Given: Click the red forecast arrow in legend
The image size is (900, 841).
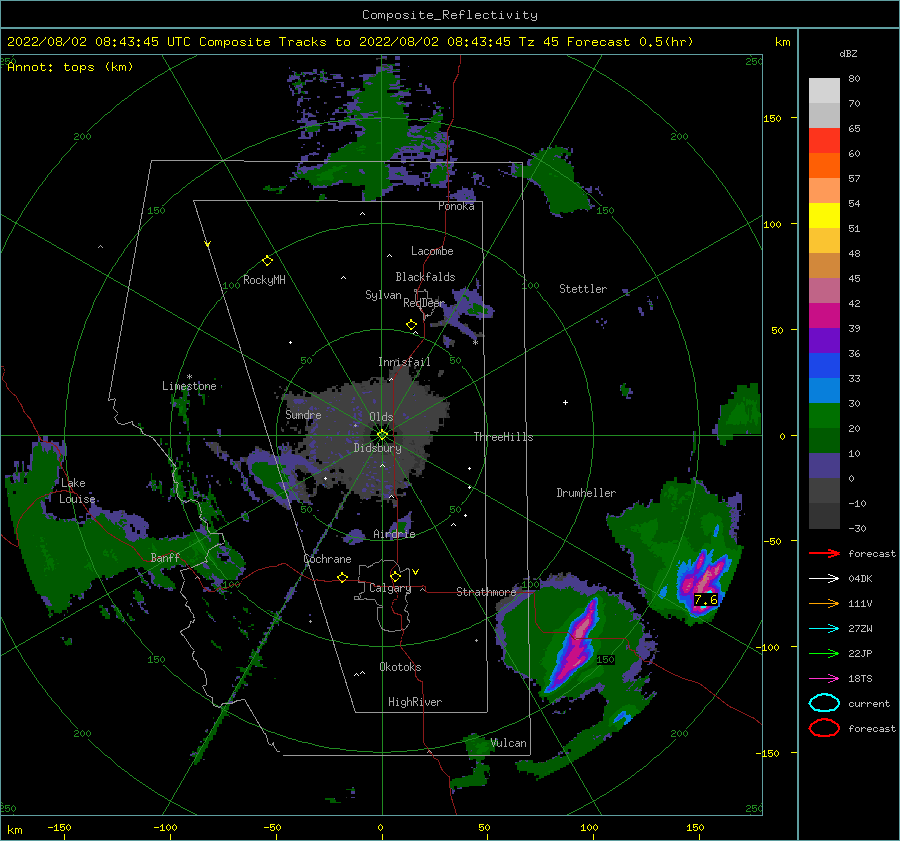Looking at the screenshot, I should point(824,553).
